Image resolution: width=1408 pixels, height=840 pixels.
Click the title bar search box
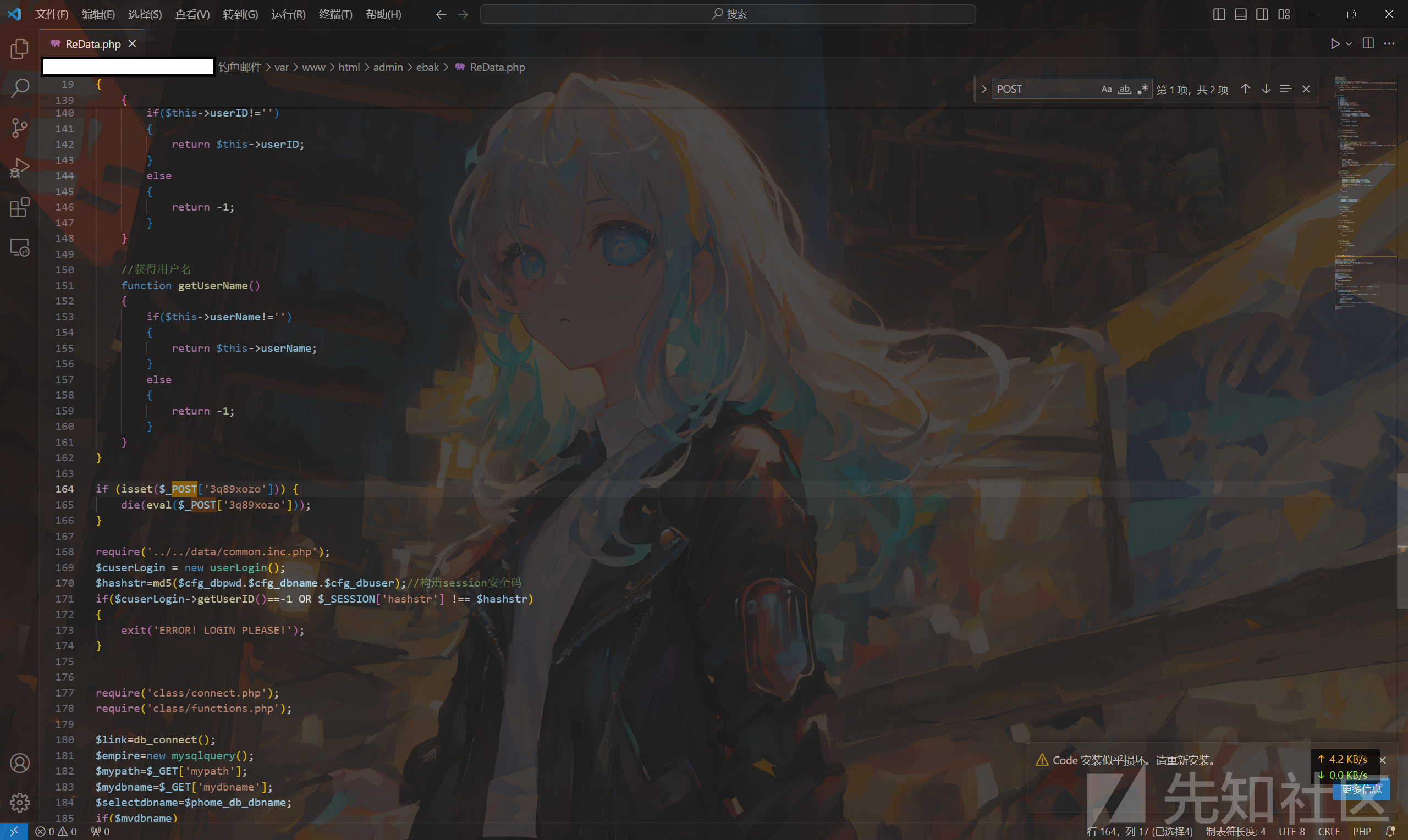click(x=728, y=14)
